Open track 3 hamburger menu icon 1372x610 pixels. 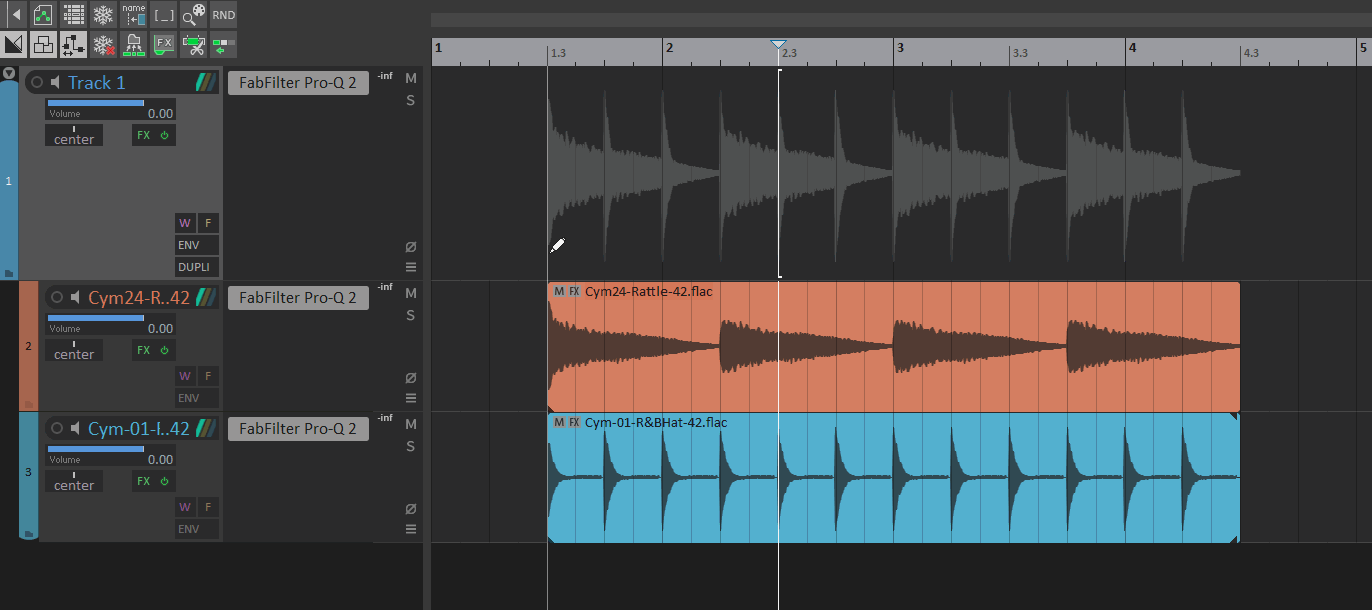(411, 529)
